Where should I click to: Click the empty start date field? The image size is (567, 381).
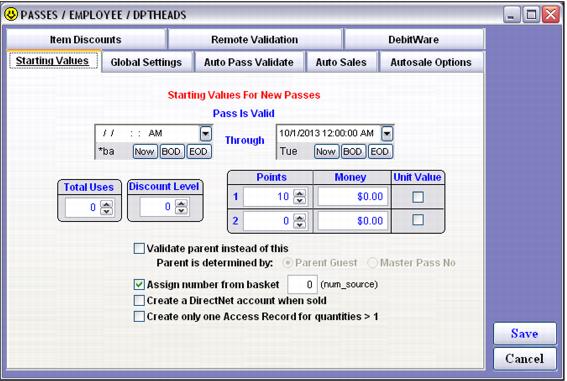click(148, 133)
